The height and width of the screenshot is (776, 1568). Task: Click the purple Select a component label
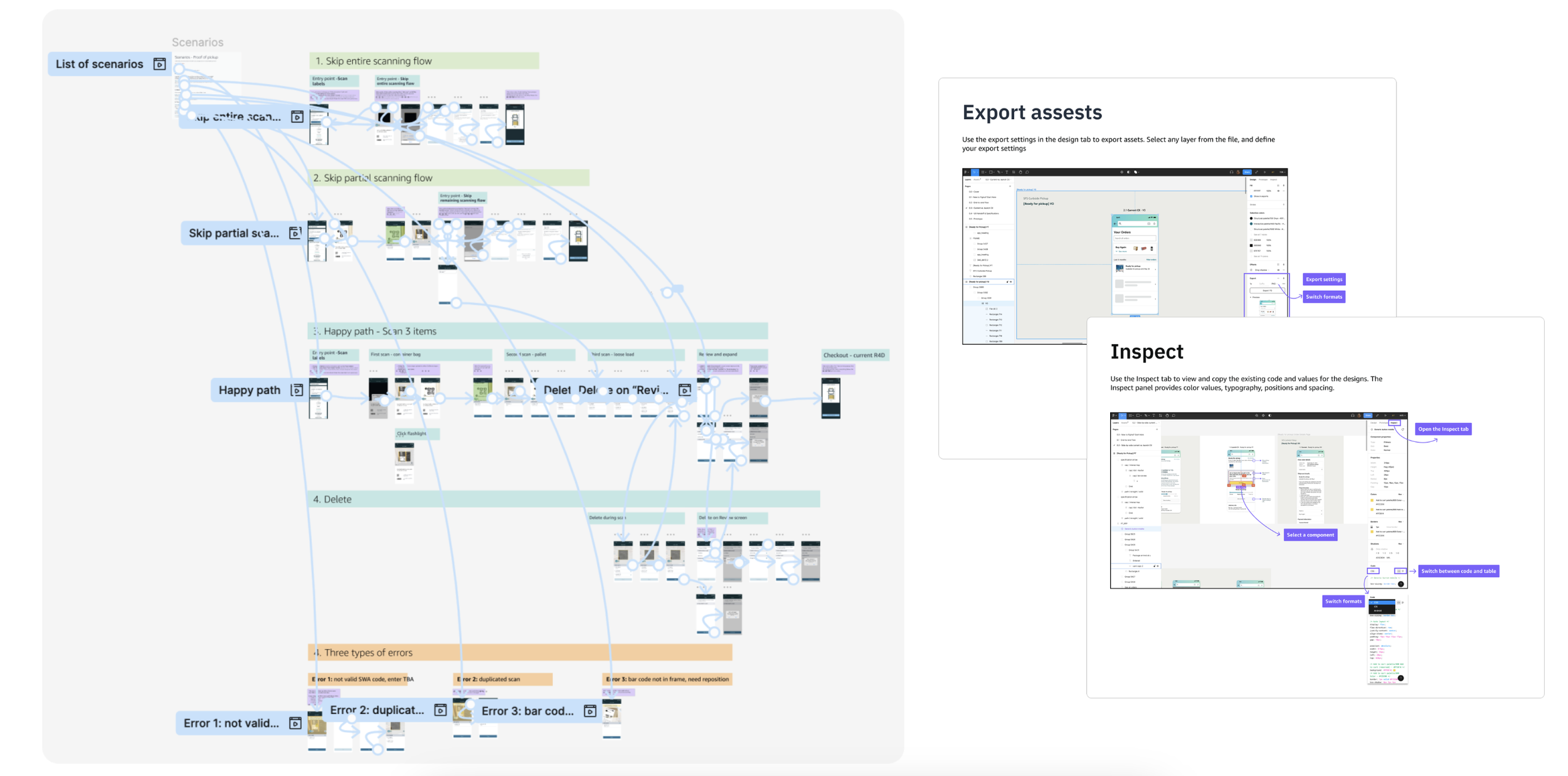1310,535
